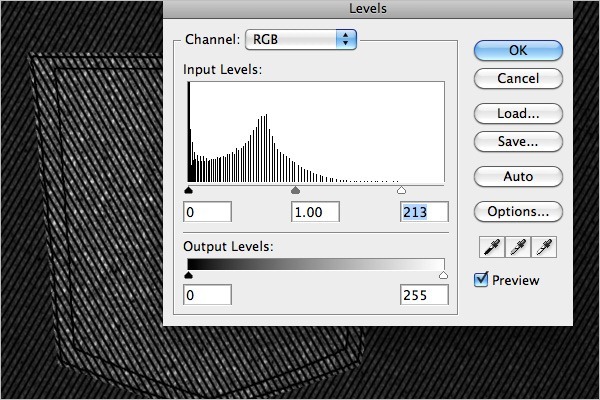Toggle the Preview checkbox
The width and height of the screenshot is (600, 400).
click(481, 280)
